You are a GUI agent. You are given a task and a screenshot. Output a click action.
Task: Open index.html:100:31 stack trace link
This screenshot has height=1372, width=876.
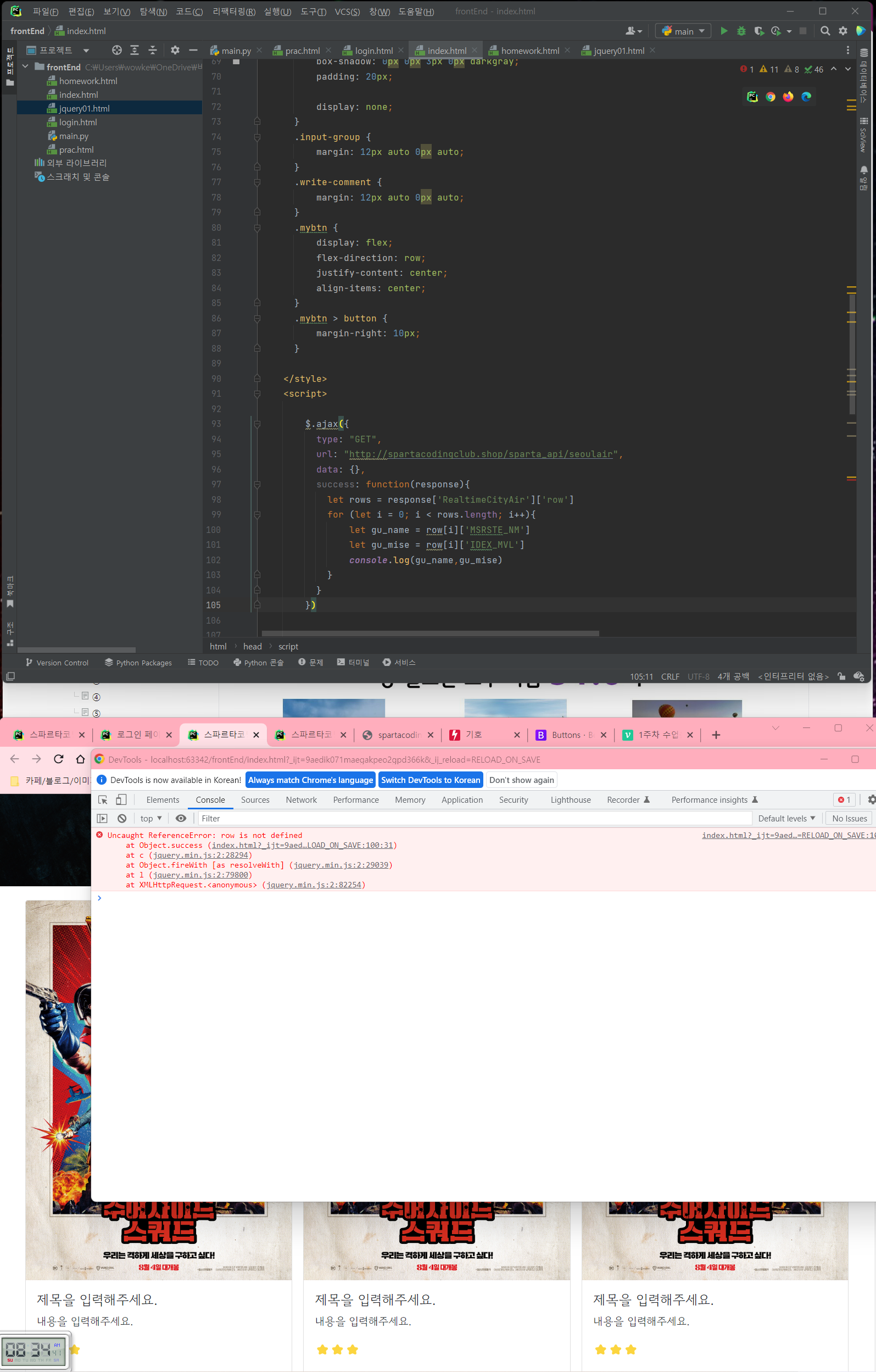[x=303, y=845]
